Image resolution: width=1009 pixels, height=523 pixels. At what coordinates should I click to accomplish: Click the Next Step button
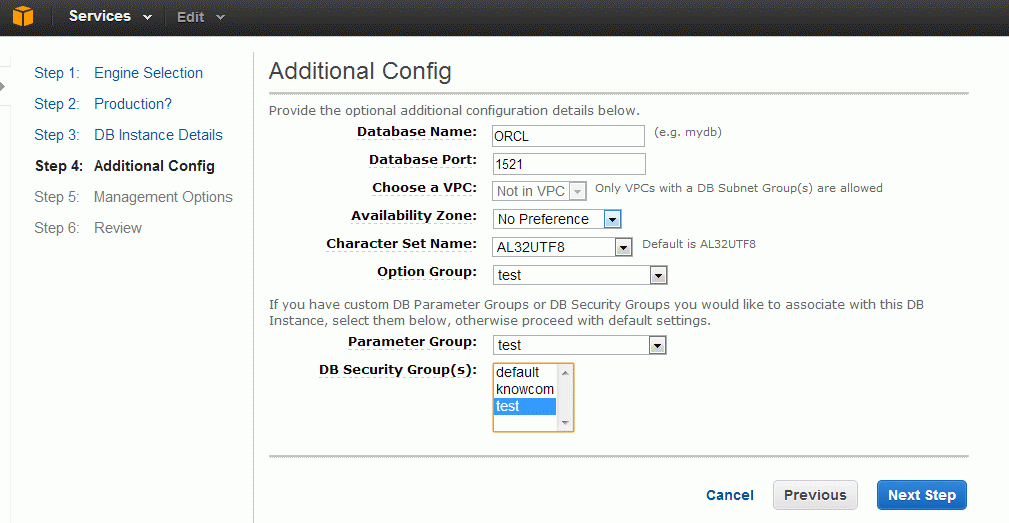tap(921, 495)
